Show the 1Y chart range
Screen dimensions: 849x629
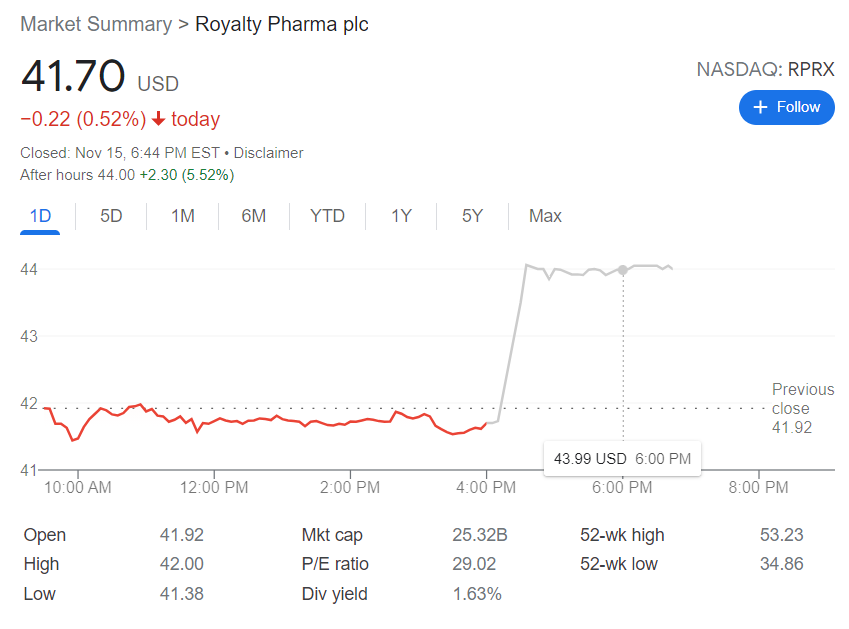401,216
